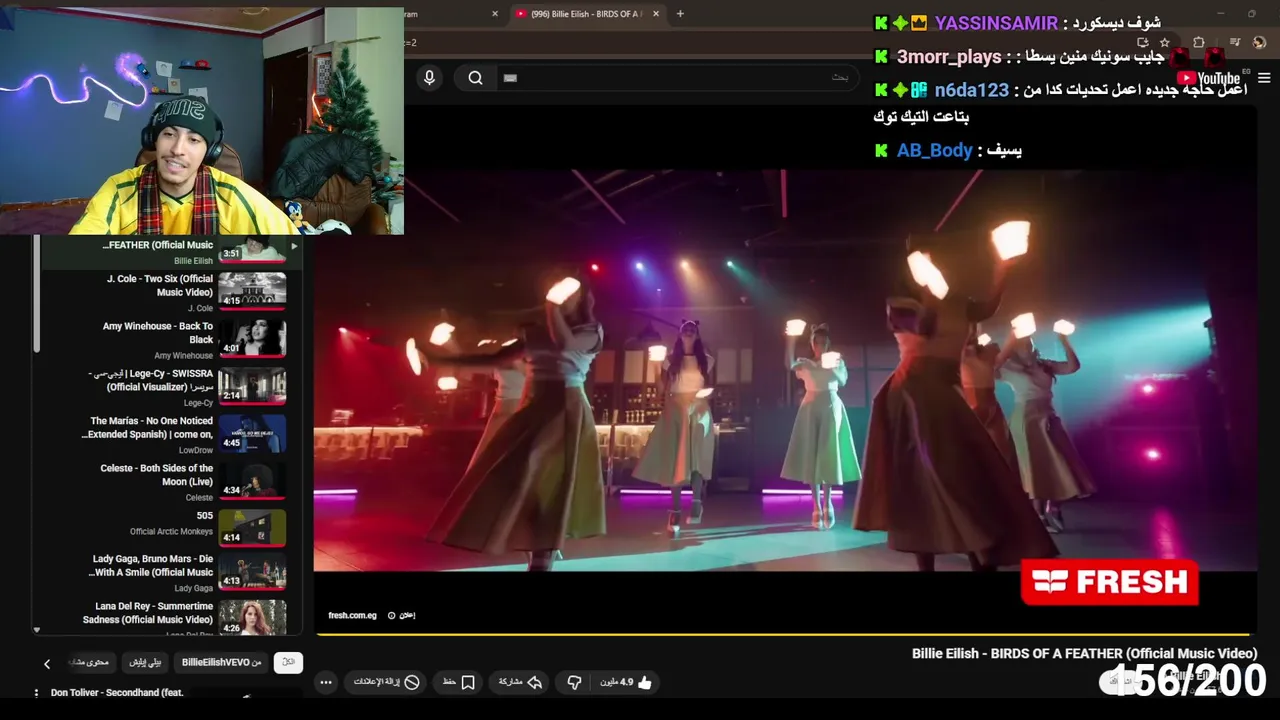Open Lana Del Rey Summertime Sadness thumbnail

pos(252,617)
